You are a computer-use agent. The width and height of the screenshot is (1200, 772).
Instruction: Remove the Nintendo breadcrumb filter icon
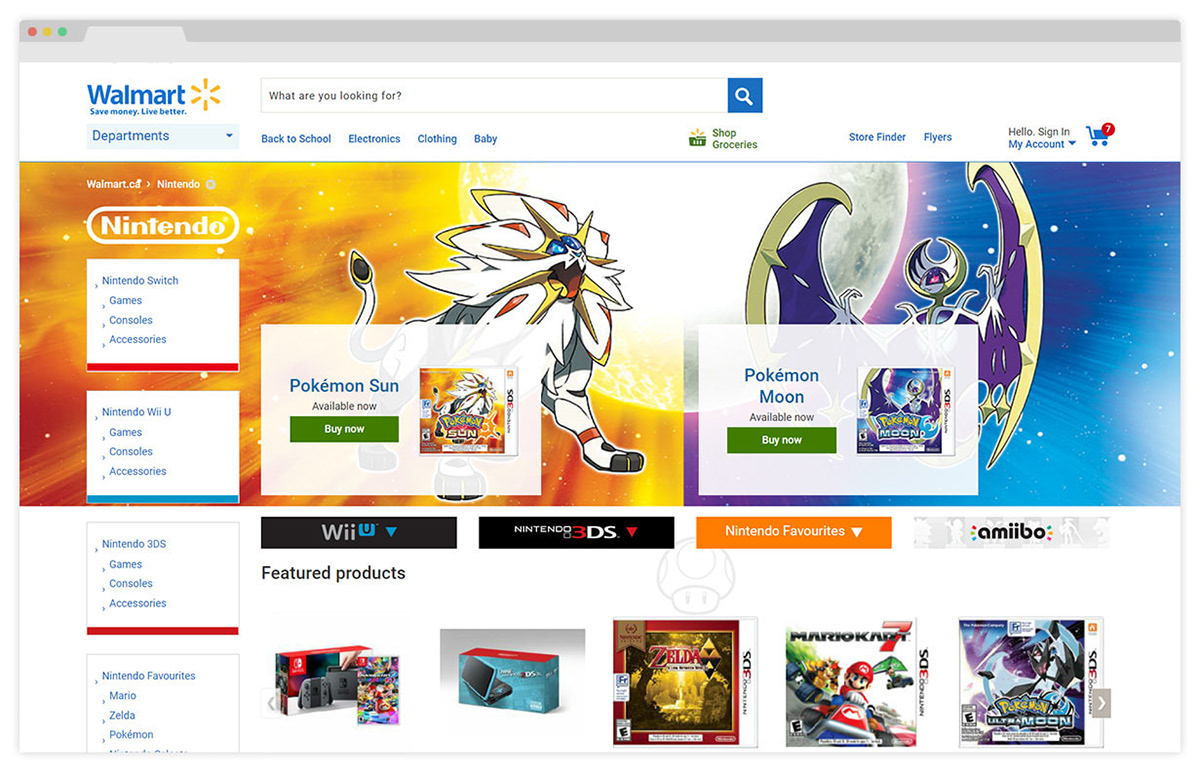pyautogui.click(x=210, y=184)
